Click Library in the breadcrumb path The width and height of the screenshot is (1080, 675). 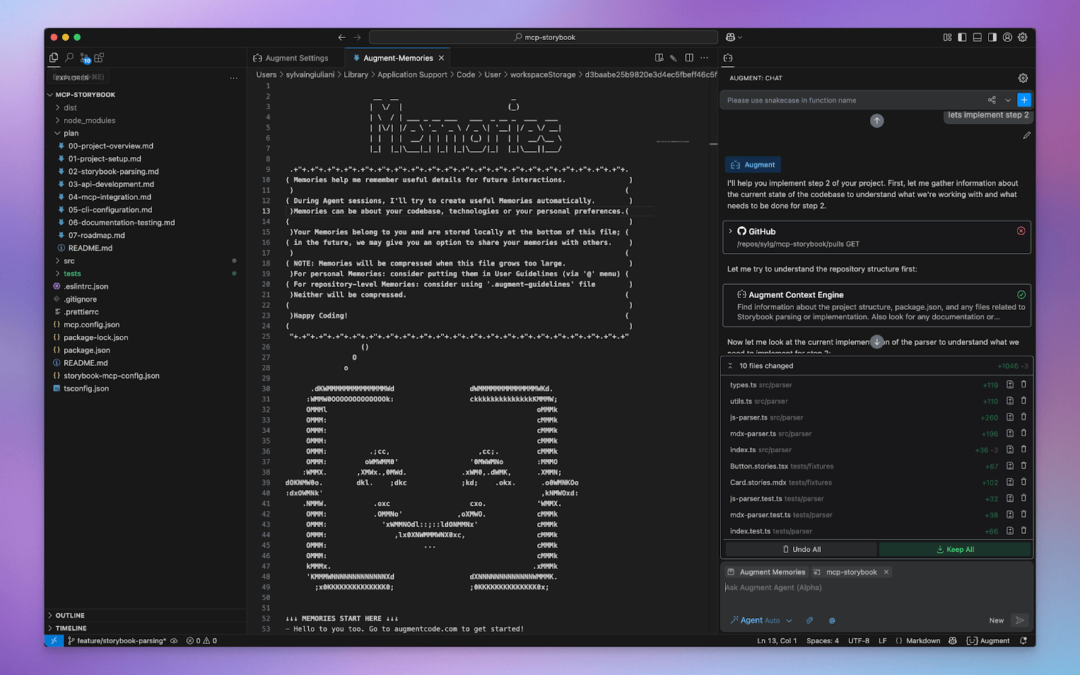pos(355,74)
